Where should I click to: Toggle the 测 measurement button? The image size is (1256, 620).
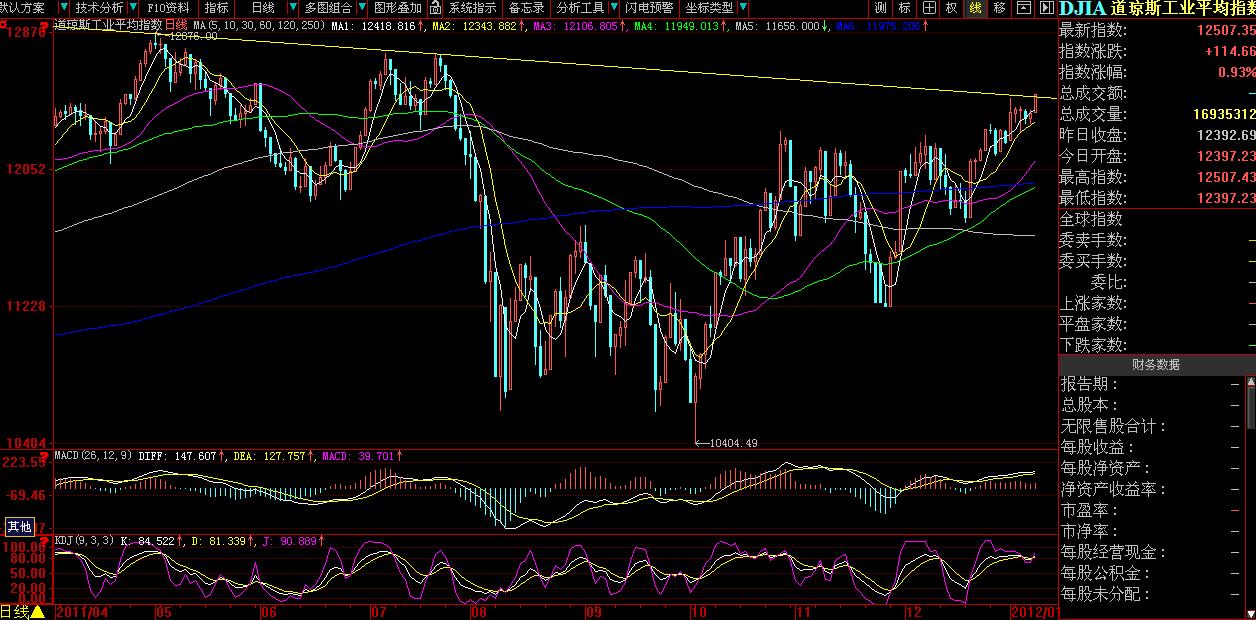[881, 8]
